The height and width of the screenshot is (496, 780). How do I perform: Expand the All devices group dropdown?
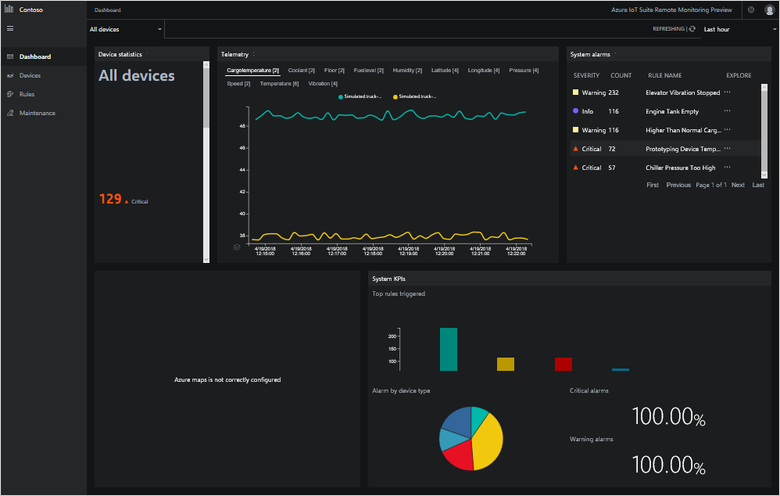coord(160,30)
